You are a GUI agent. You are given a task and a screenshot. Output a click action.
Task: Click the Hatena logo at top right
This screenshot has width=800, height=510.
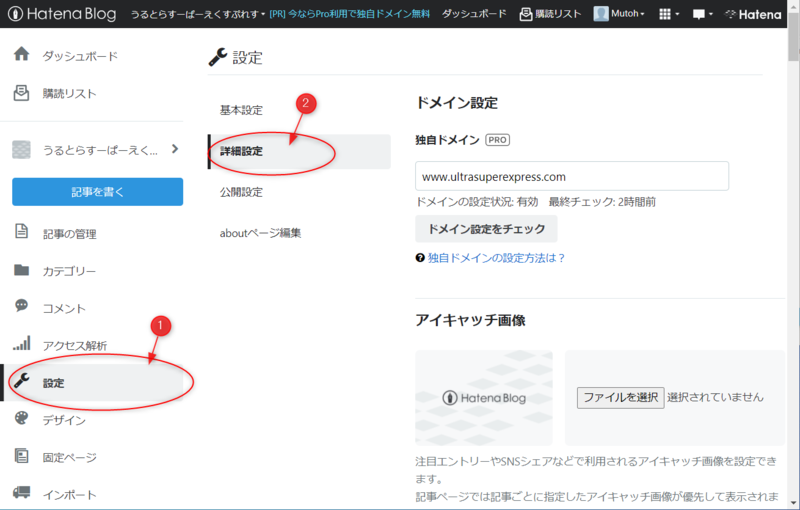753,14
